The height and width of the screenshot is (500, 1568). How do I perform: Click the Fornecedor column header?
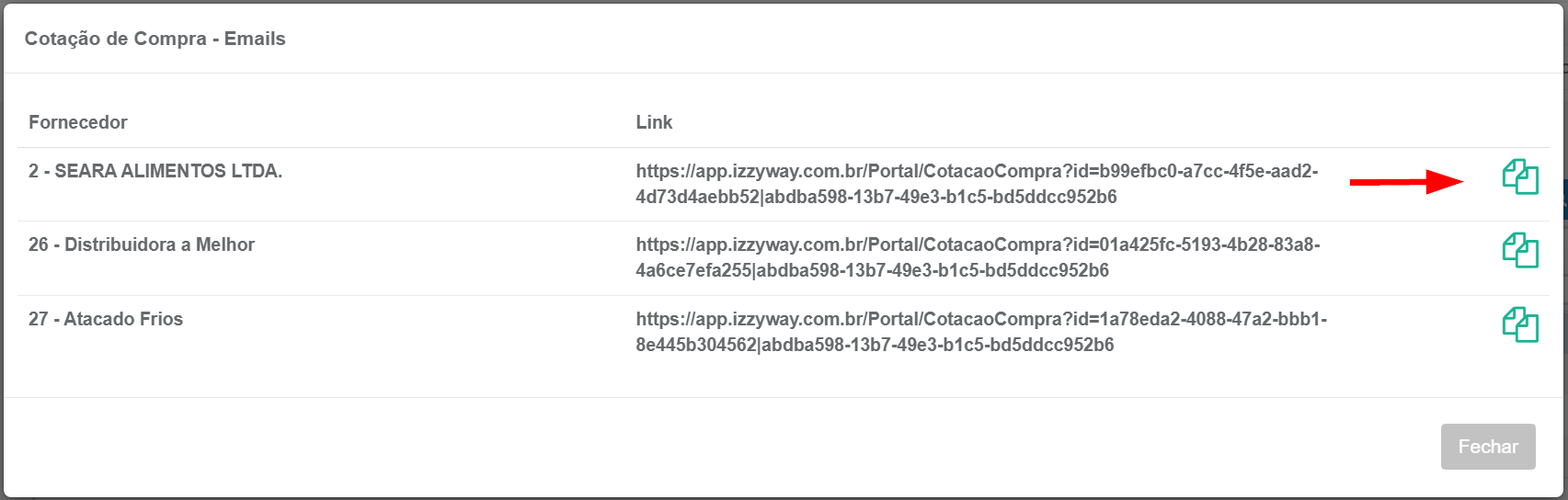pos(78,122)
